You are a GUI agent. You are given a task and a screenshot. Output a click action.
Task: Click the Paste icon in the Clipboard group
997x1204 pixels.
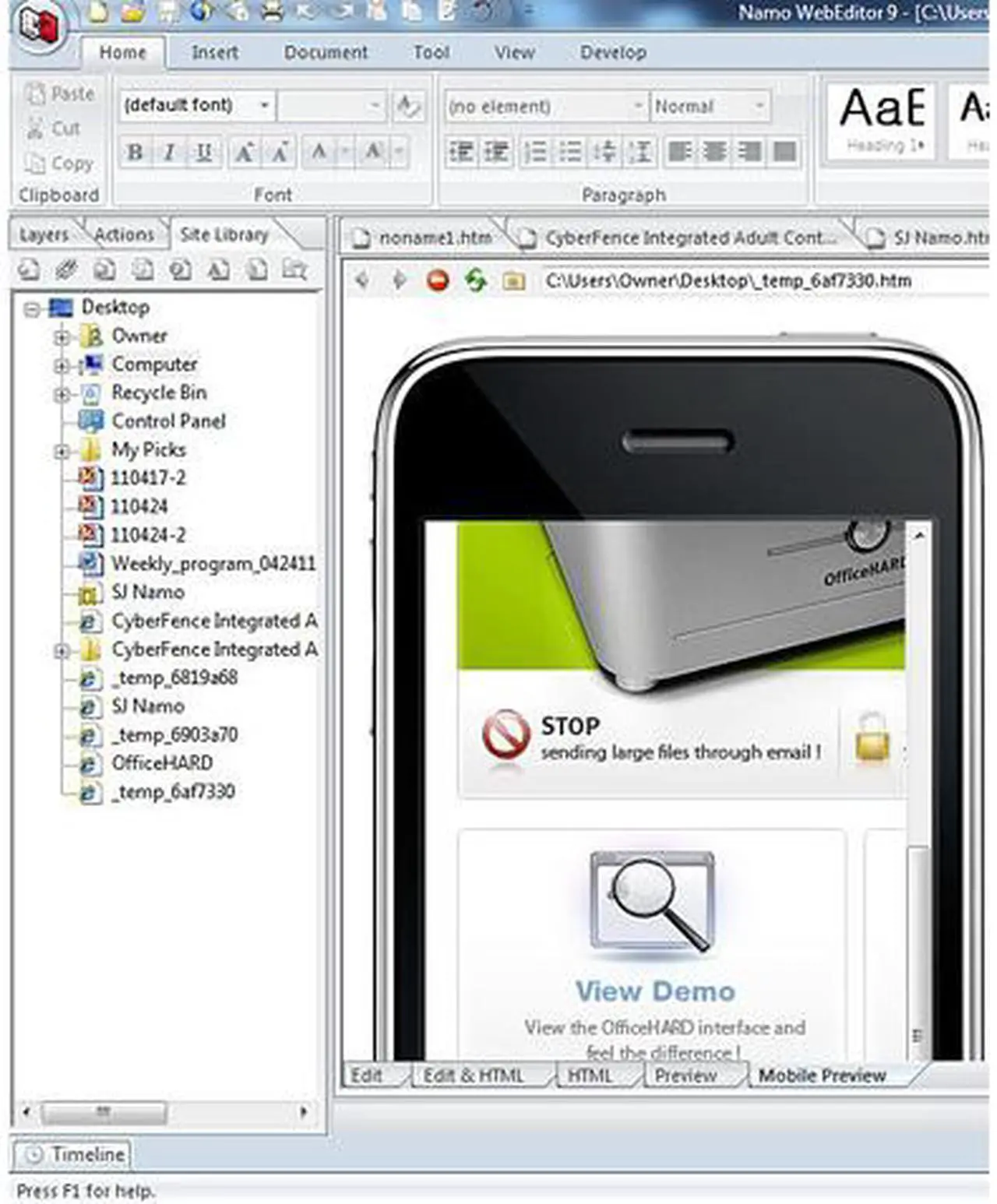[36, 94]
